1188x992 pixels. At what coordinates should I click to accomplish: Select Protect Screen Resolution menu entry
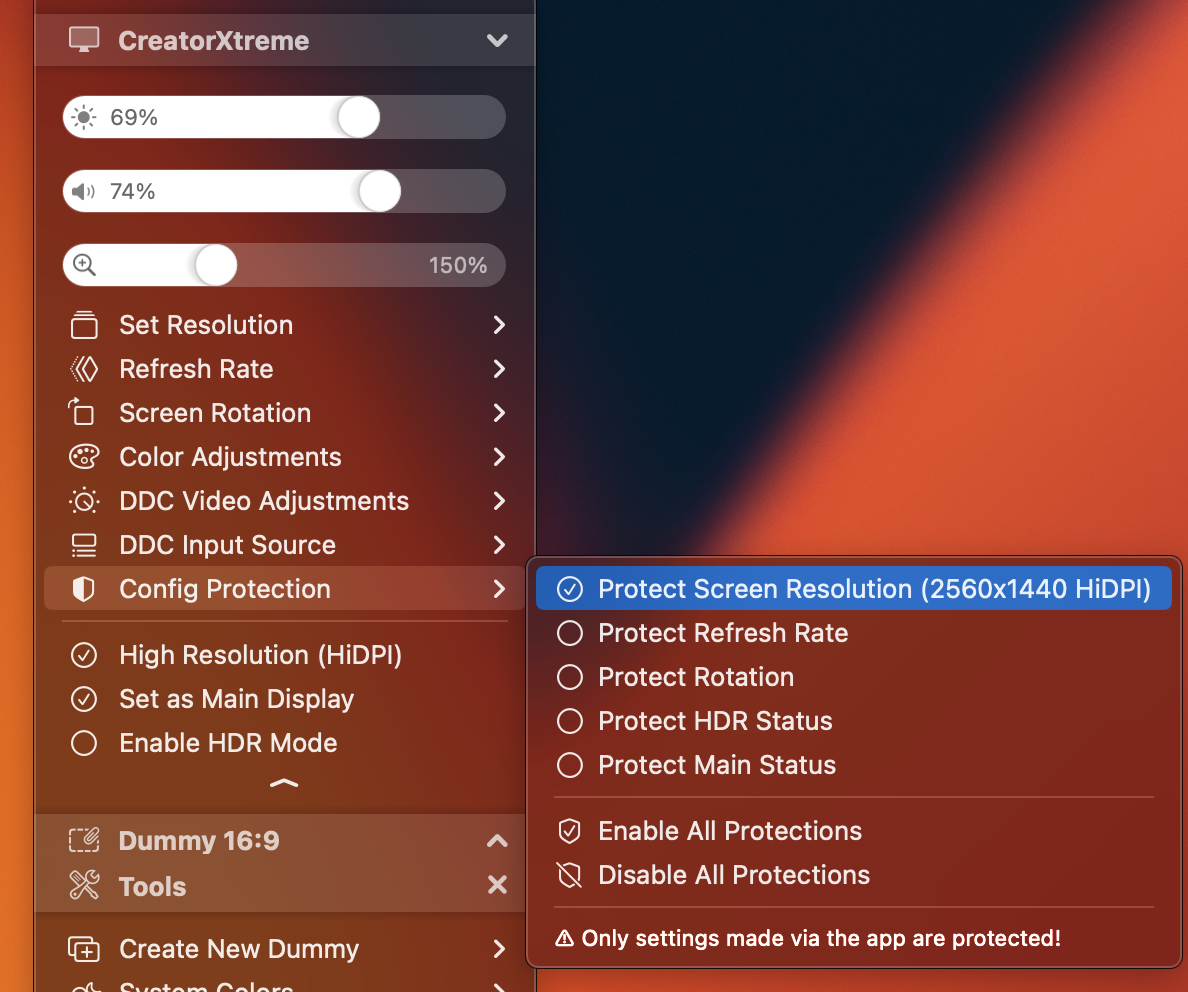pos(854,588)
